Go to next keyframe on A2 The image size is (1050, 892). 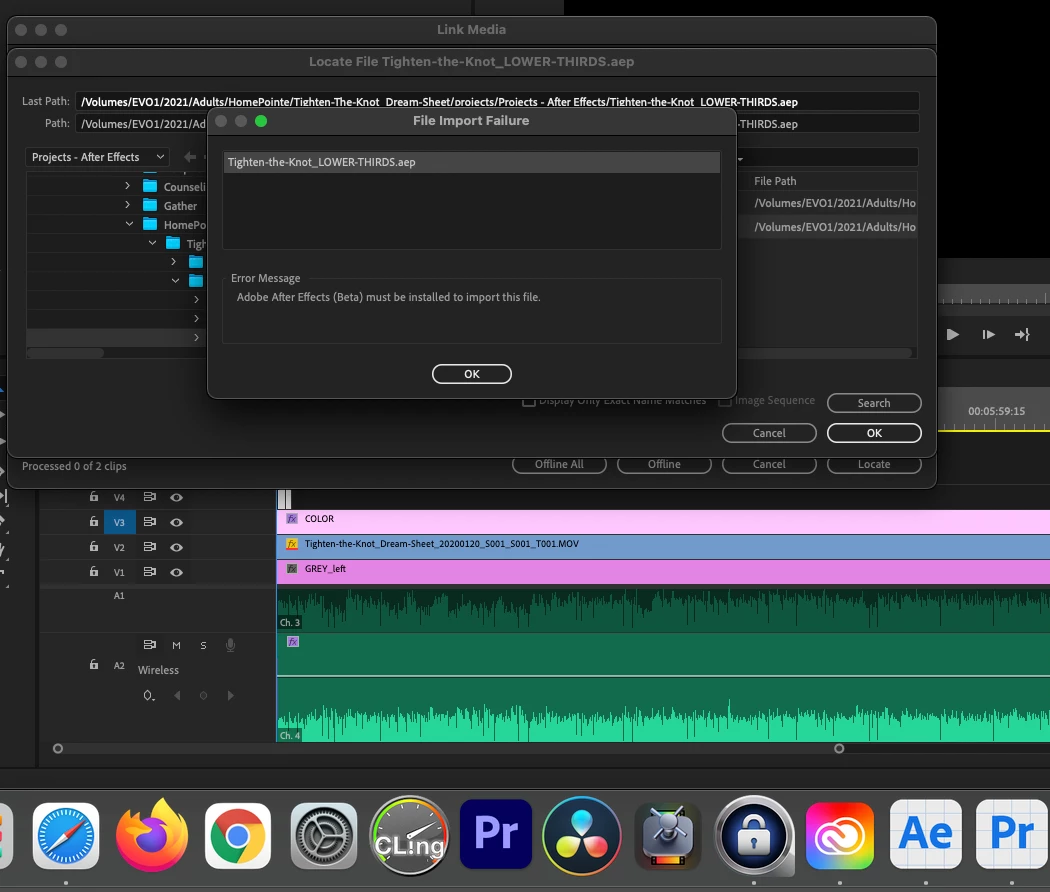click(230, 696)
